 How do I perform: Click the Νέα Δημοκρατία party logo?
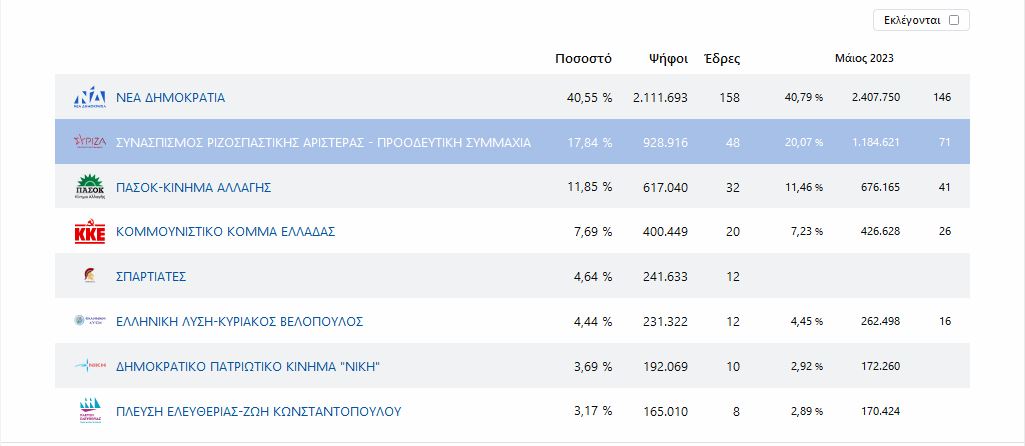pyautogui.click(x=90, y=98)
